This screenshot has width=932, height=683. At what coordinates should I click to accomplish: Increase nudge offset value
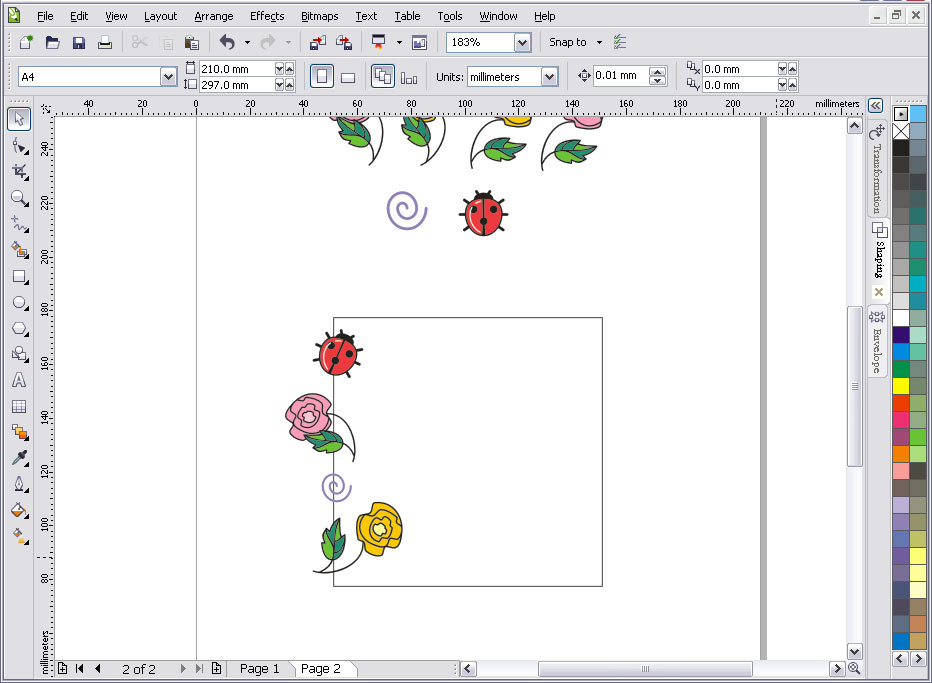pos(657,71)
